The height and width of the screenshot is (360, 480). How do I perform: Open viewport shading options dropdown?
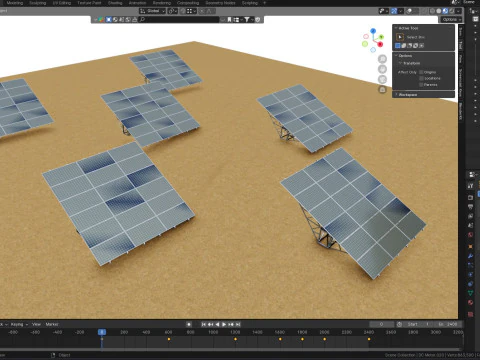(458, 11)
